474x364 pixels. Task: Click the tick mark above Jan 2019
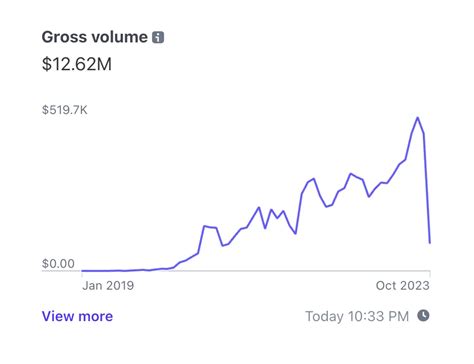tap(82, 274)
